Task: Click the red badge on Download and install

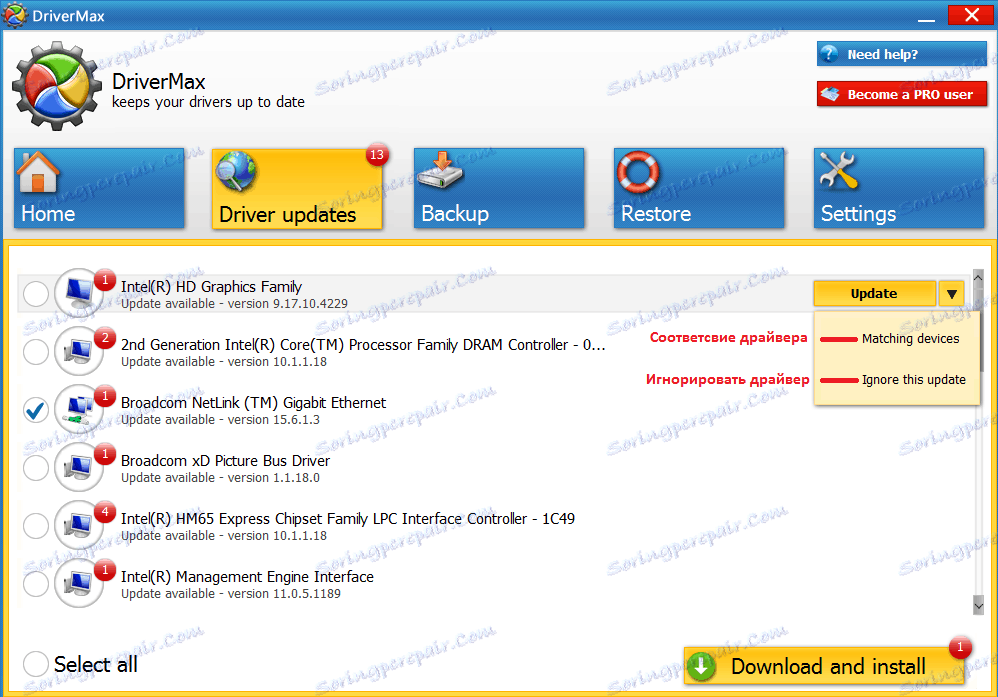Action: click(960, 647)
